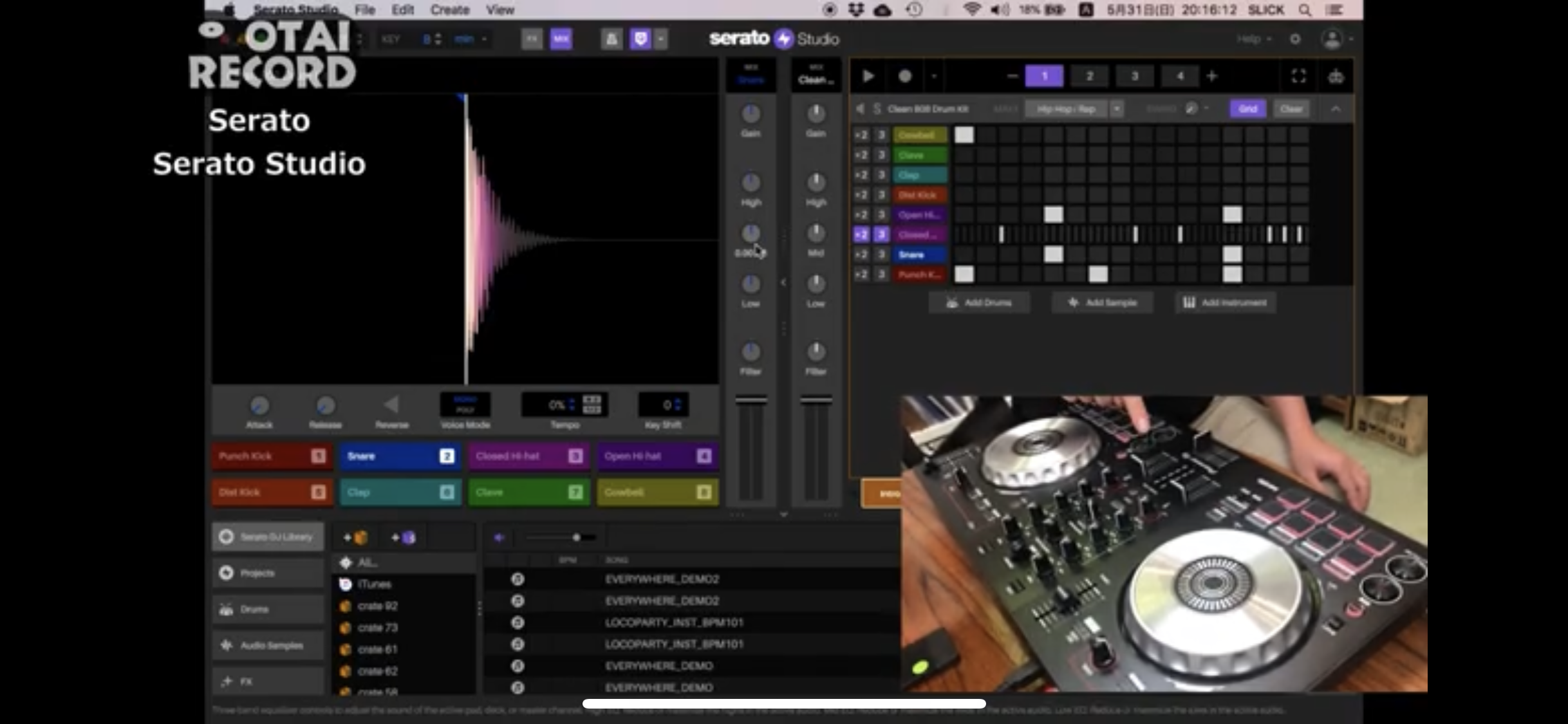Toggle the Reverse arrow icon
Viewport: 1568px width, 724px height.
tap(391, 405)
